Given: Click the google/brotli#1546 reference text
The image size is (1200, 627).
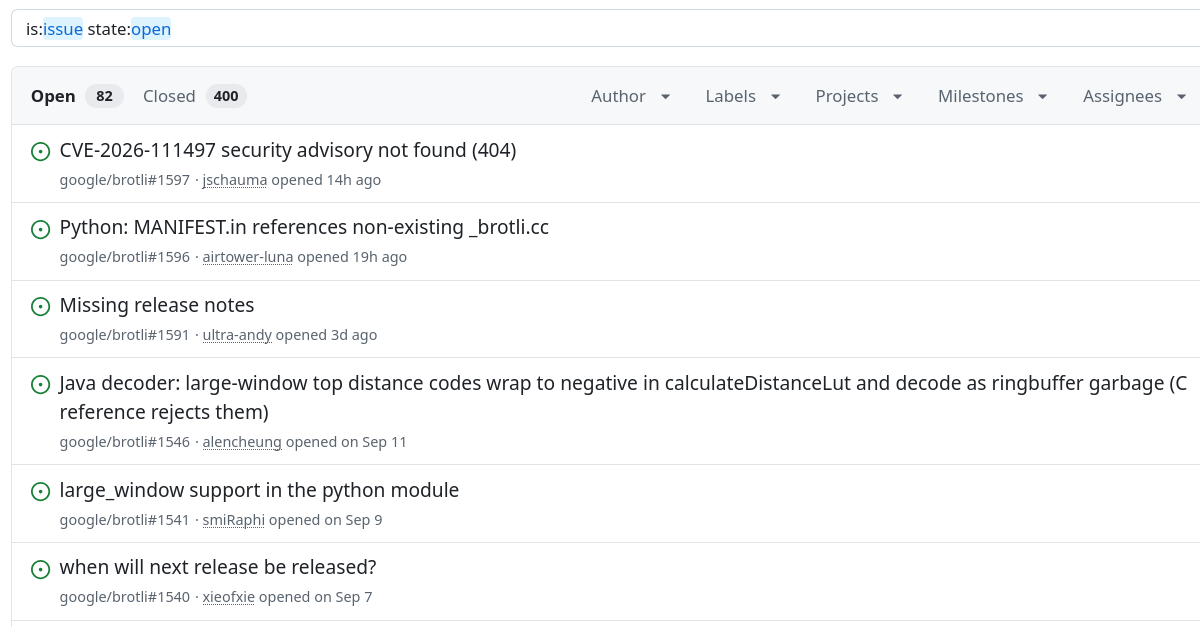Looking at the screenshot, I should click(125, 442).
